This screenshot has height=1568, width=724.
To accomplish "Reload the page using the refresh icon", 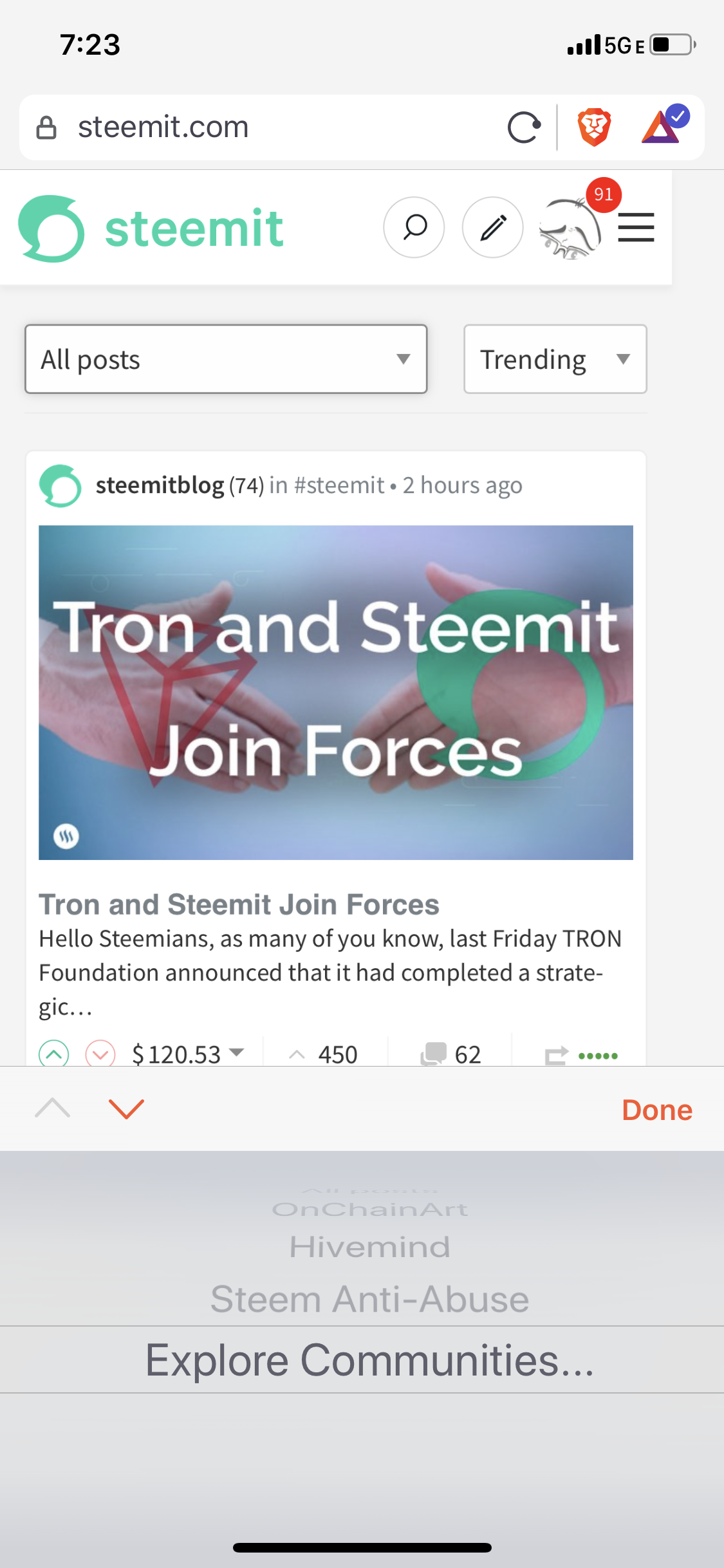I will 524,127.
